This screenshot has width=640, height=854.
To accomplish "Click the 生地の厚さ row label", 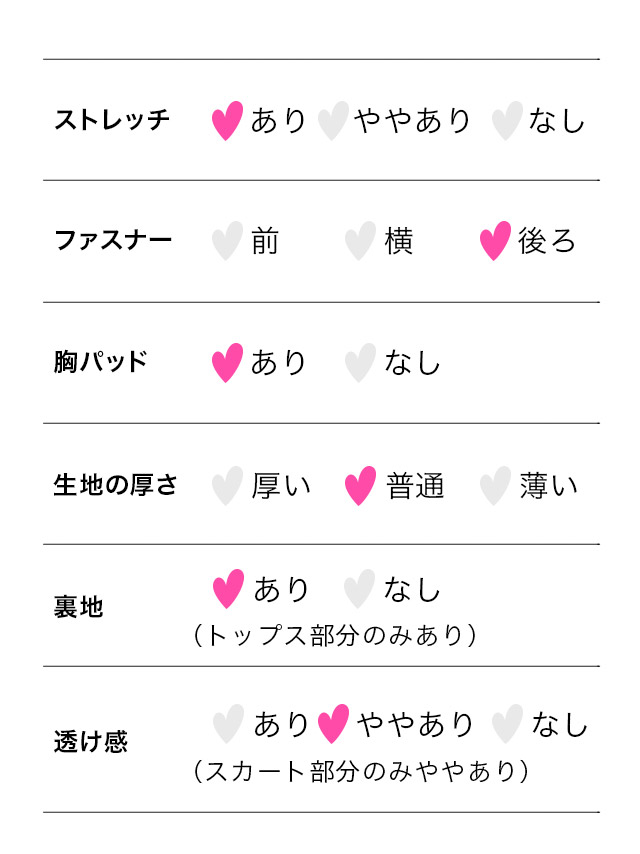I will tap(115, 486).
